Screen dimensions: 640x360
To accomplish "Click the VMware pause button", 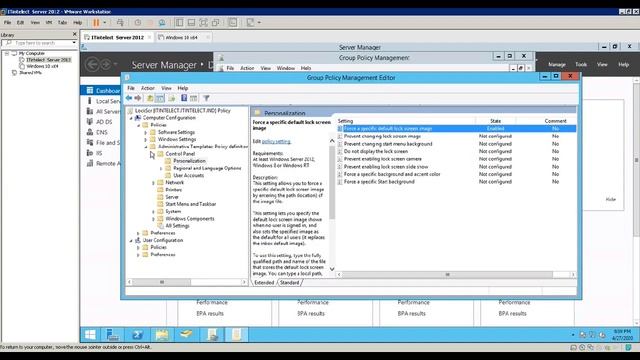I will pos(96,22).
